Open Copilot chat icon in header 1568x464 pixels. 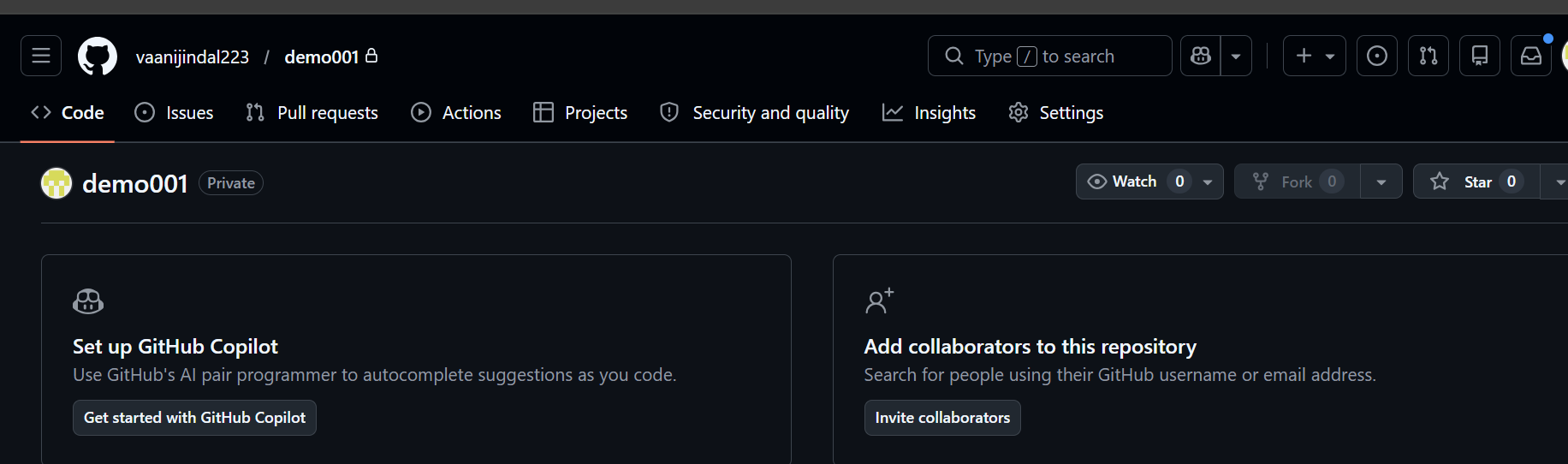click(x=1201, y=57)
